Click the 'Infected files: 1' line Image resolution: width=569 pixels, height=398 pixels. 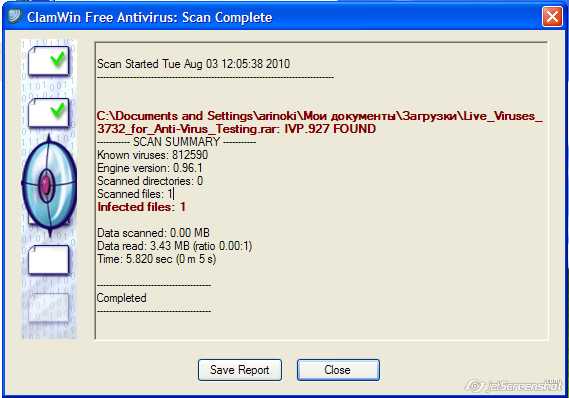(x=142, y=207)
